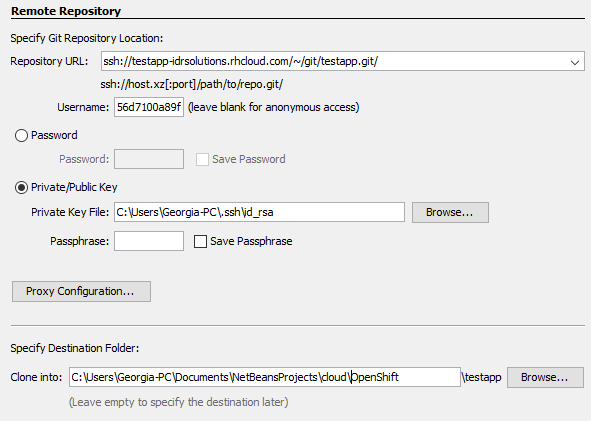
Task: Click the Passphrase input field
Action: pyautogui.click(x=149, y=241)
